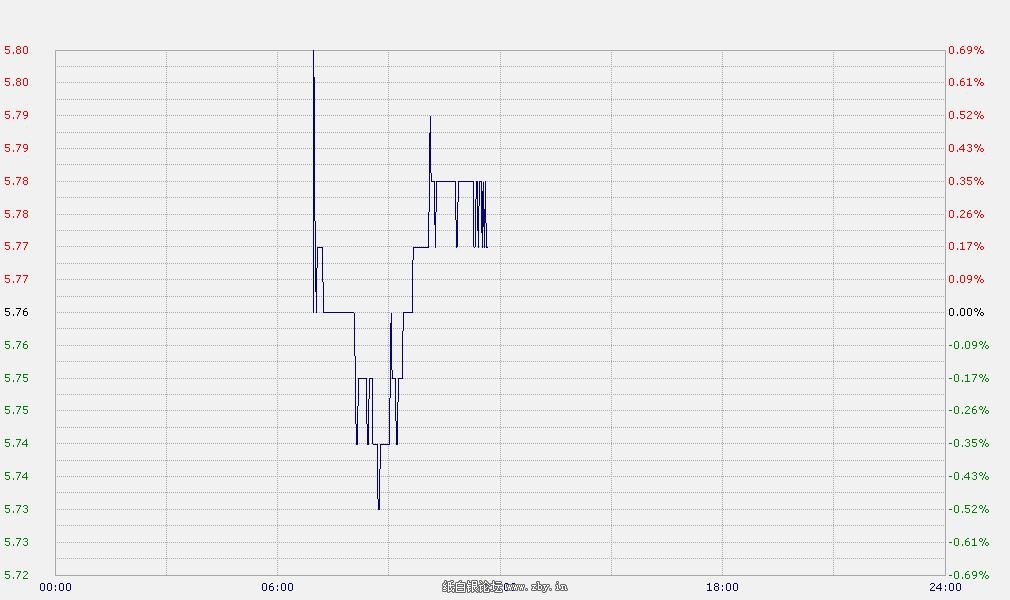Click the 06:00 time axis label
1010x600 pixels.
click(277, 587)
